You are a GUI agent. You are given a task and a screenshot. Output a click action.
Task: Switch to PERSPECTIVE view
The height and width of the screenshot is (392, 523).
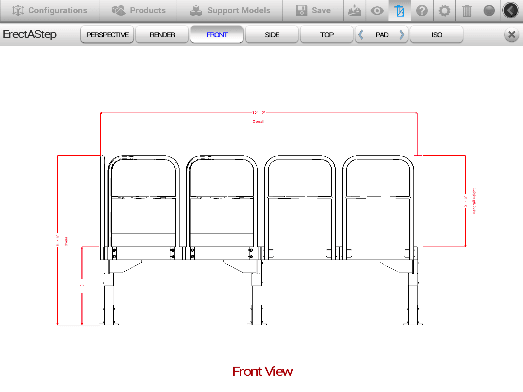107,34
